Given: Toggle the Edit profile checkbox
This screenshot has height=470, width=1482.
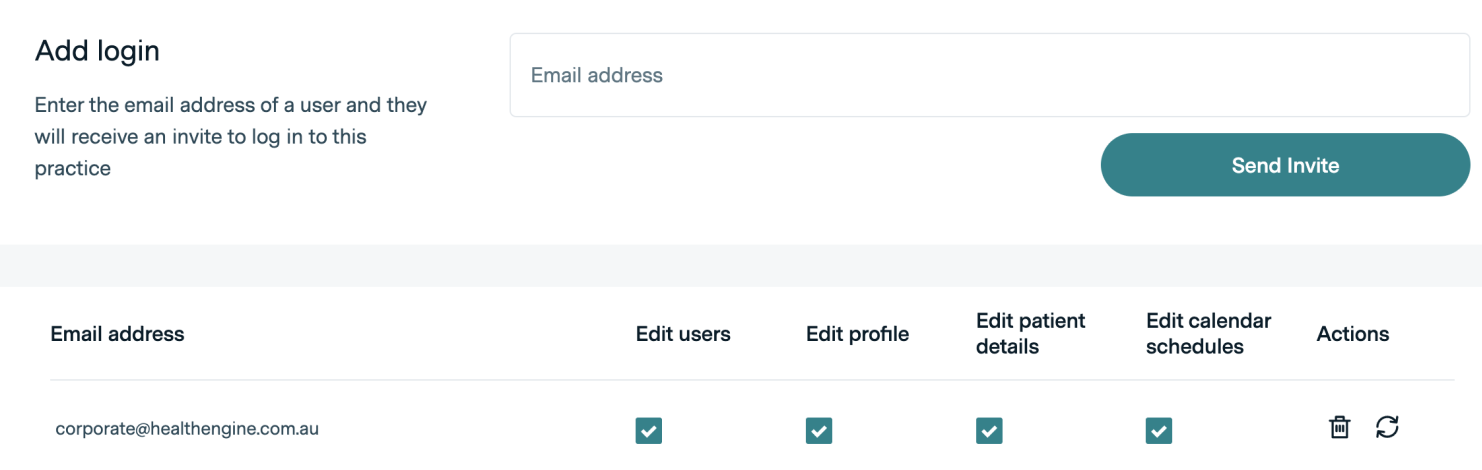Looking at the screenshot, I should (819, 430).
